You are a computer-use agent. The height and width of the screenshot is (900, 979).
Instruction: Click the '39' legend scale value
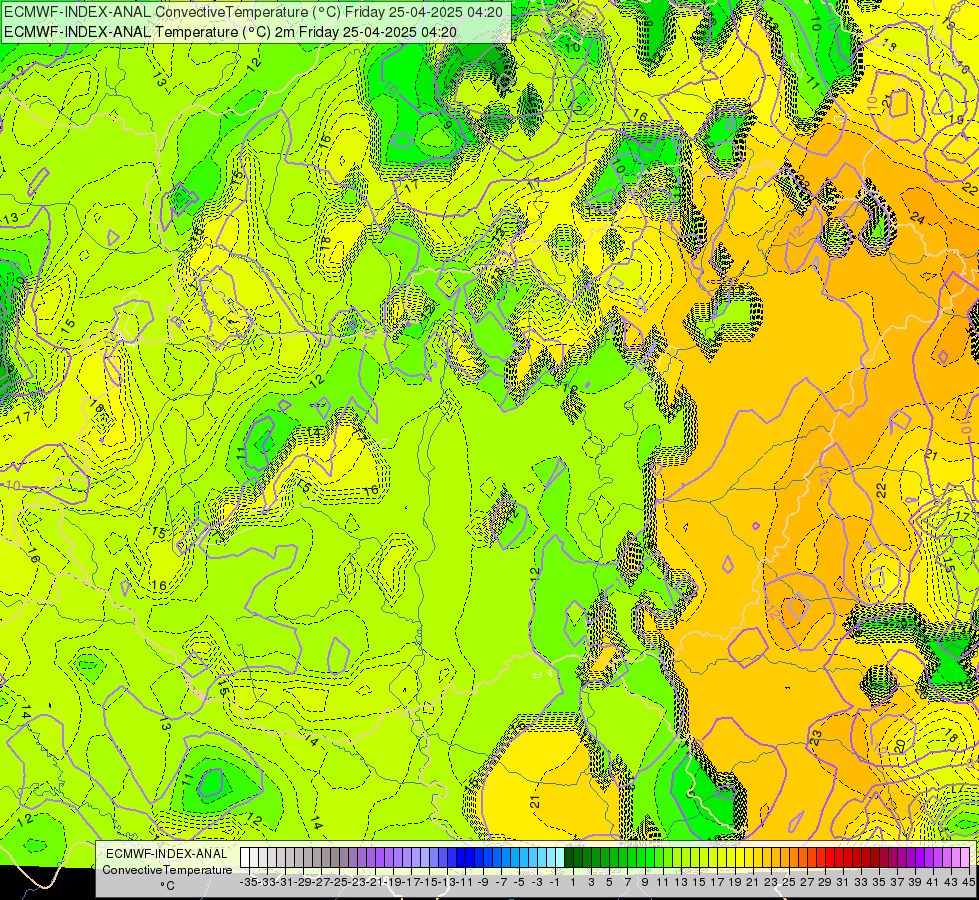click(x=915, y=882)
